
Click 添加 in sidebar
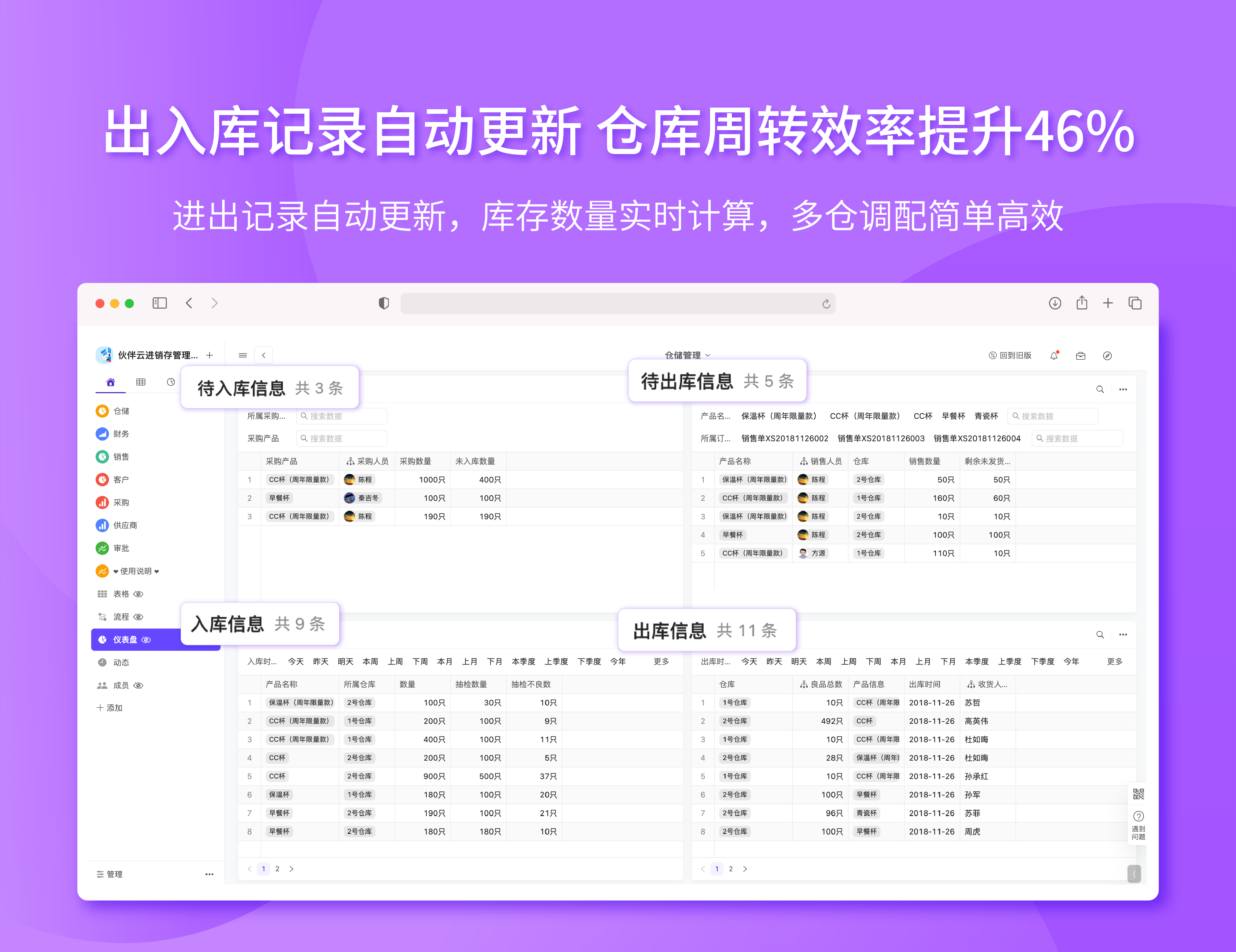tap(110, 708)
